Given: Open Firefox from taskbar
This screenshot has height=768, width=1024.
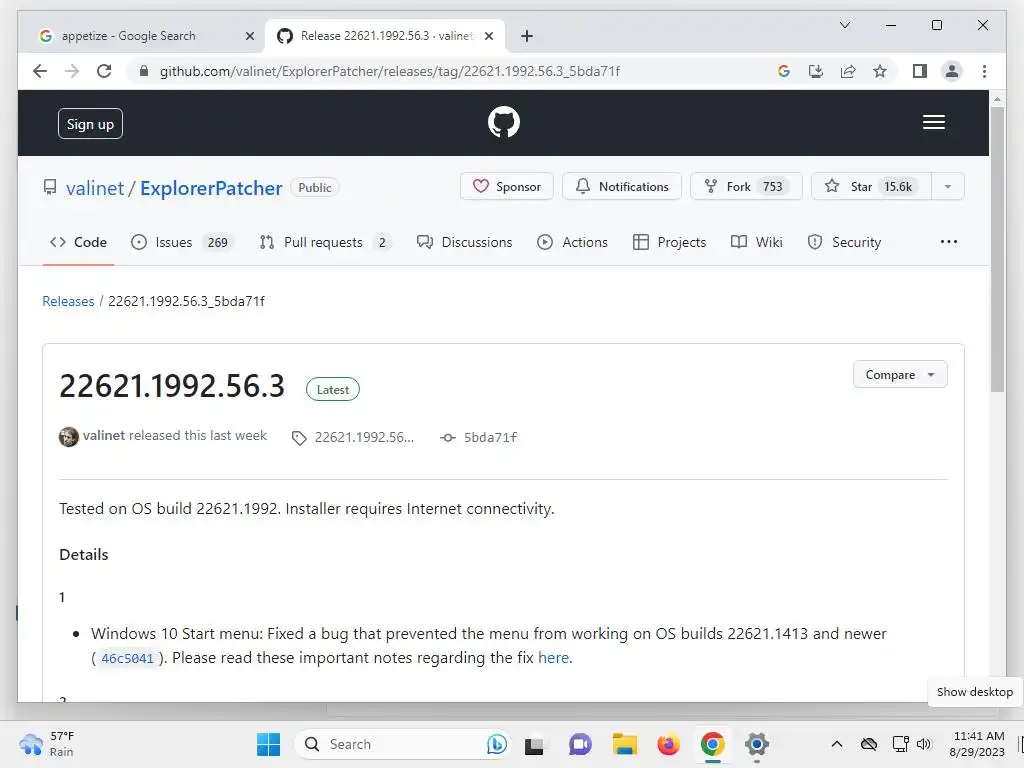Looking at the screenshot, I should [x=668, y=744].
